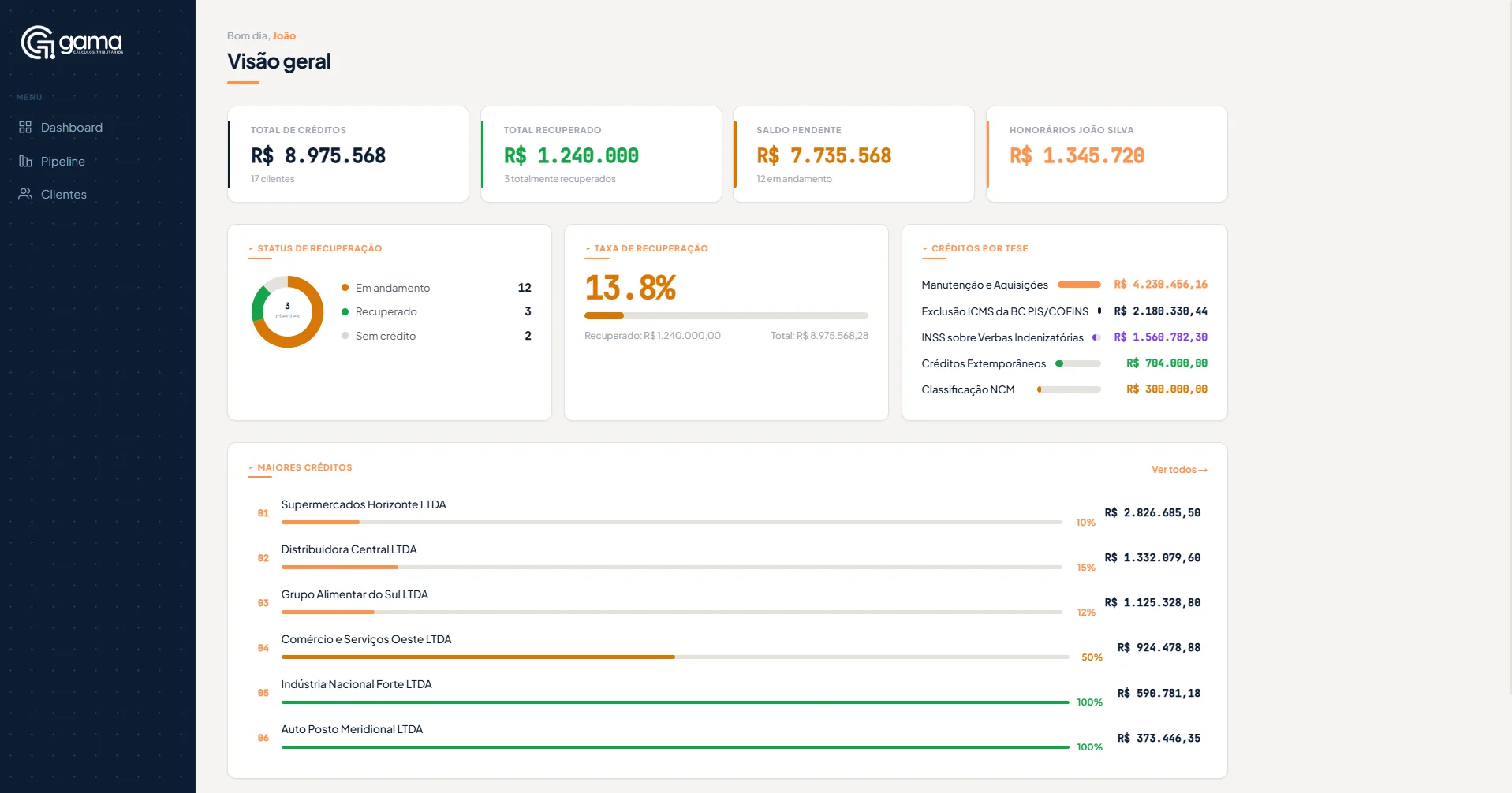Click the user name 'João' greeting
The width and height of the screenshot is (1512, 793).
click(x=284, y=35)
